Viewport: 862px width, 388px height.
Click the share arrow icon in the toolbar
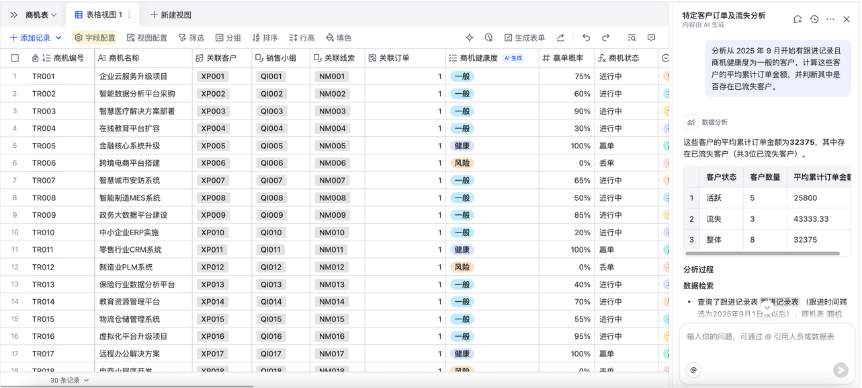pyautogui.click(x=560, y=38)
